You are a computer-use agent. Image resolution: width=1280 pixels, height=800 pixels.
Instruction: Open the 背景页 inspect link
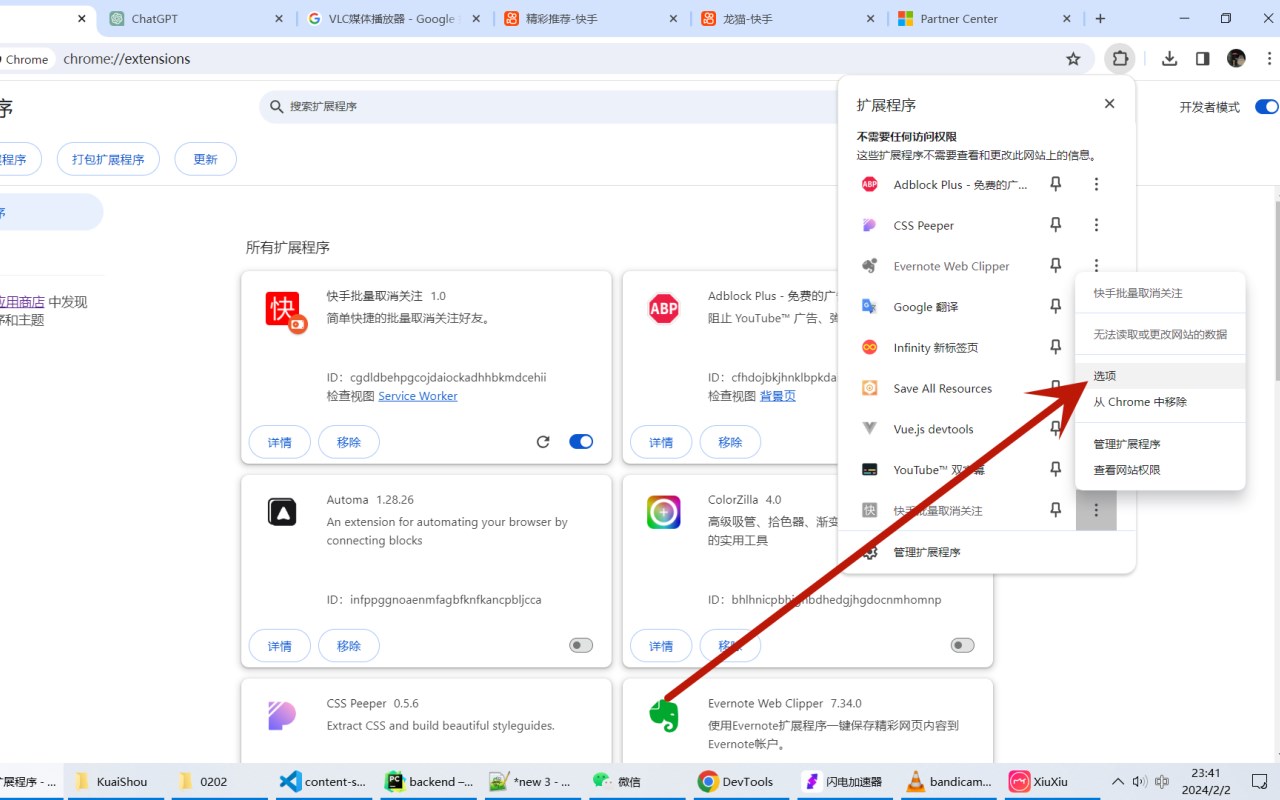pos(778,396)
